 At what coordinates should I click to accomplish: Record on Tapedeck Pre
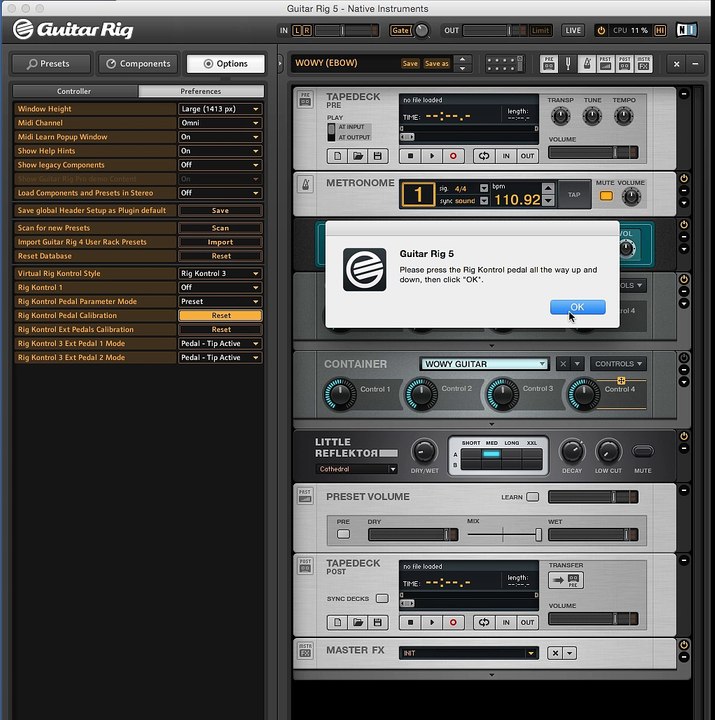pos(453,156)
